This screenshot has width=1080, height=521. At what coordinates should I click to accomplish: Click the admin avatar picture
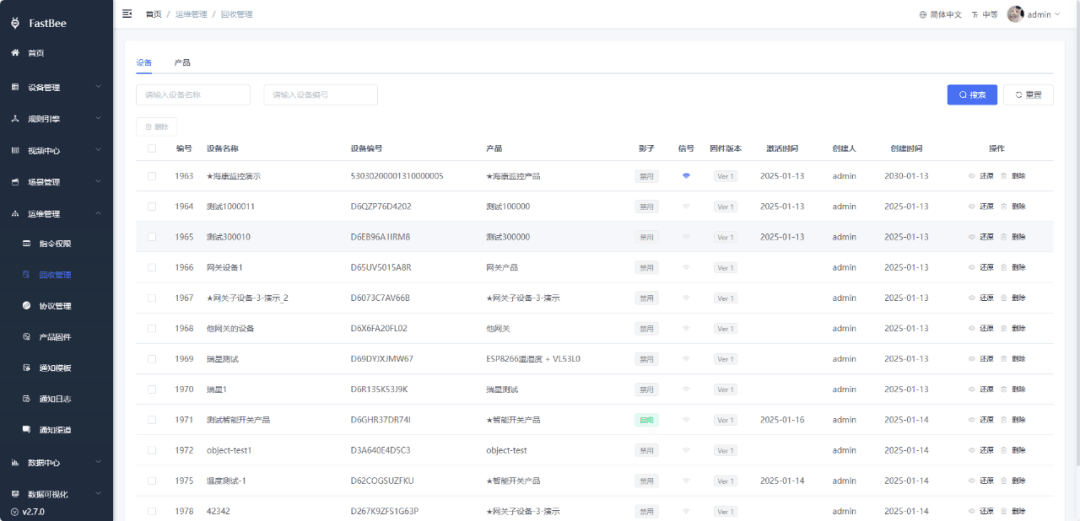click(x=1015, y=14)
